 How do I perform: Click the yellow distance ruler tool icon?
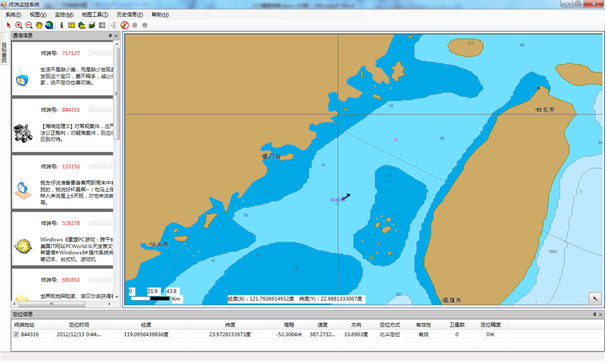point(71,25)
